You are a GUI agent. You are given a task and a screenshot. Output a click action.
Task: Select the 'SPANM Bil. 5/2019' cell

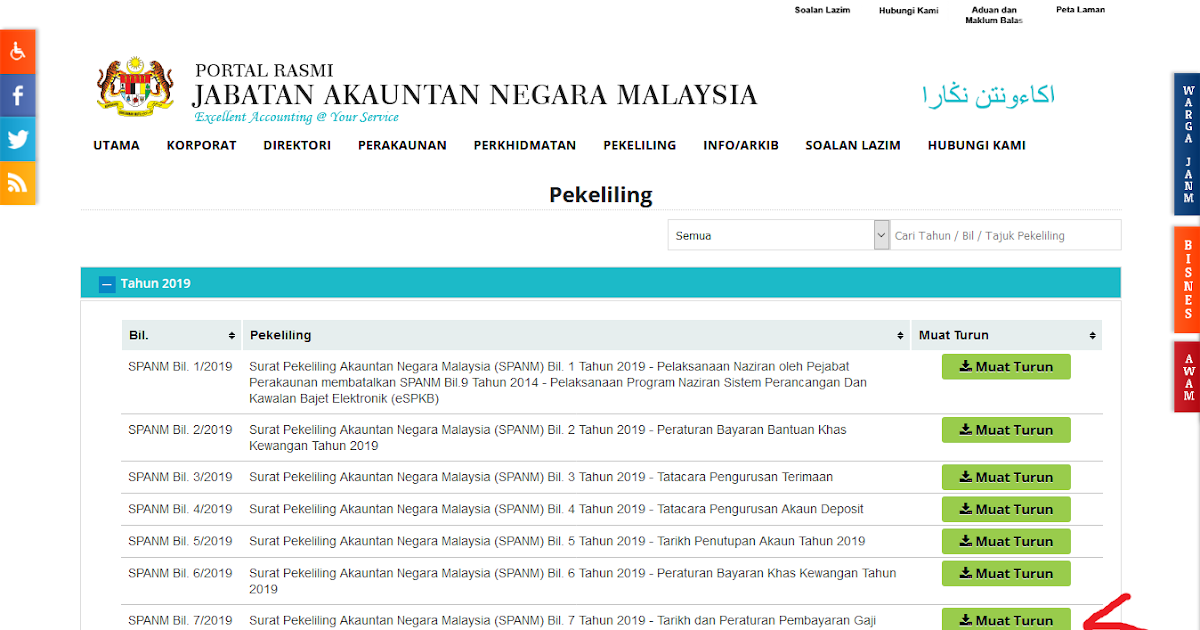click(x=180, y=541)
